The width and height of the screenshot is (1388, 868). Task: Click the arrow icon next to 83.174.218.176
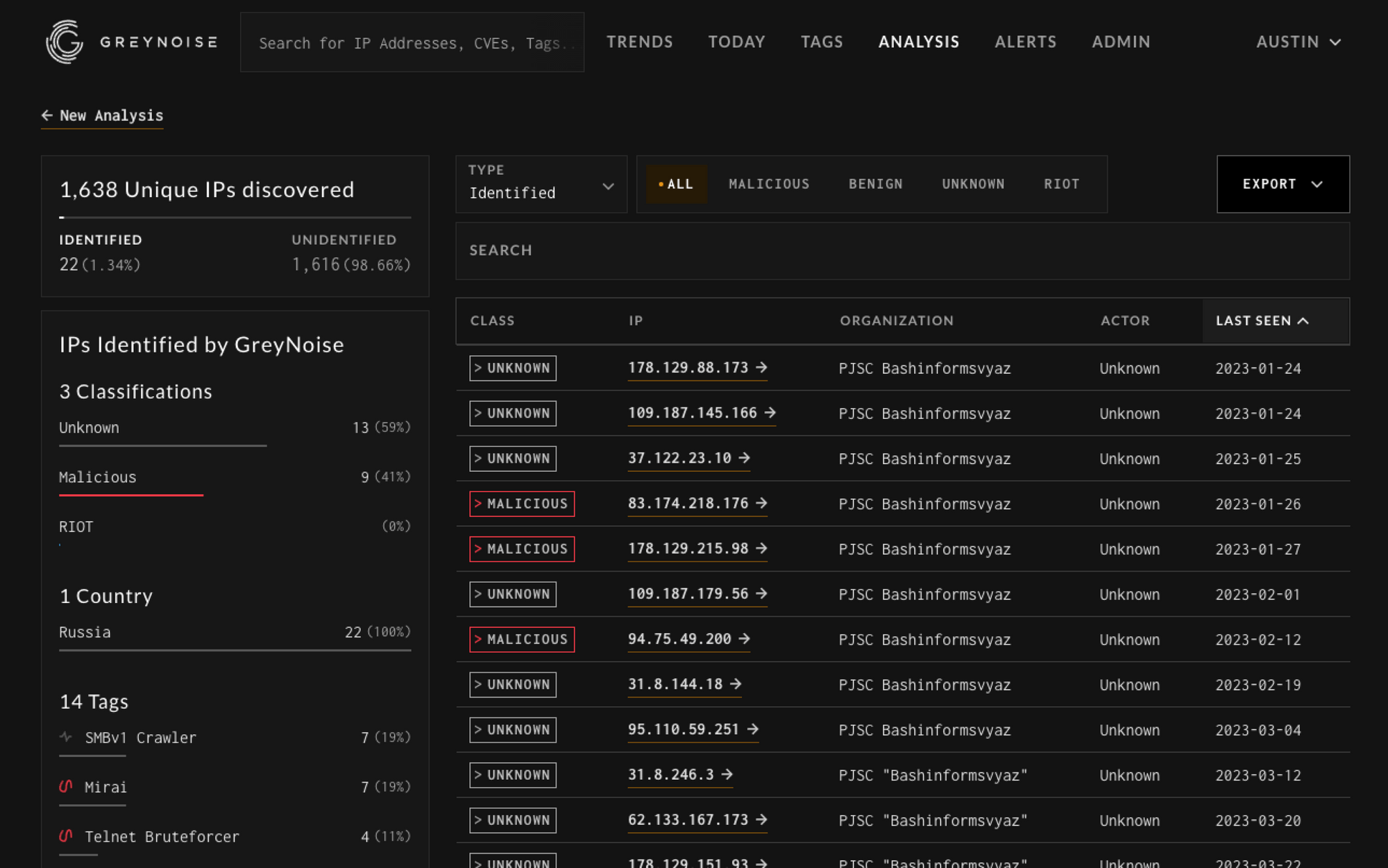760,504
